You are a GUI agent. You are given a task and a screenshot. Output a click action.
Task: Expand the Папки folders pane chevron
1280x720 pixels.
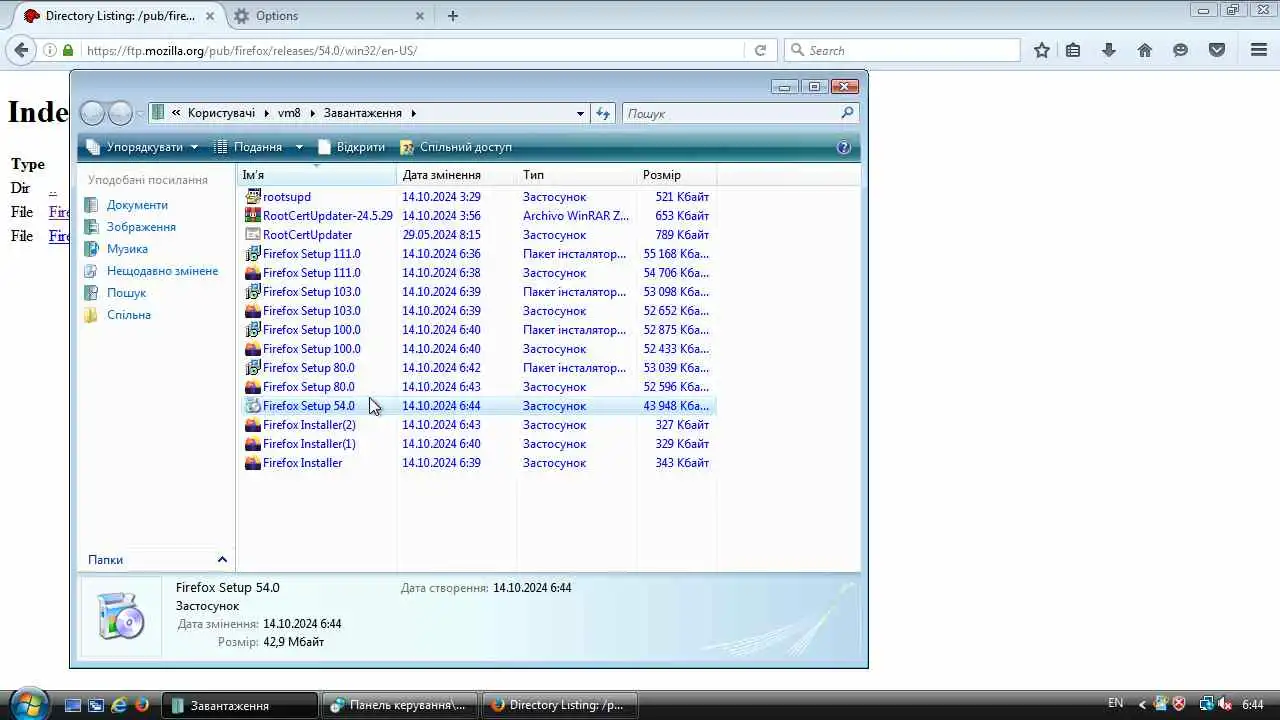222,560
